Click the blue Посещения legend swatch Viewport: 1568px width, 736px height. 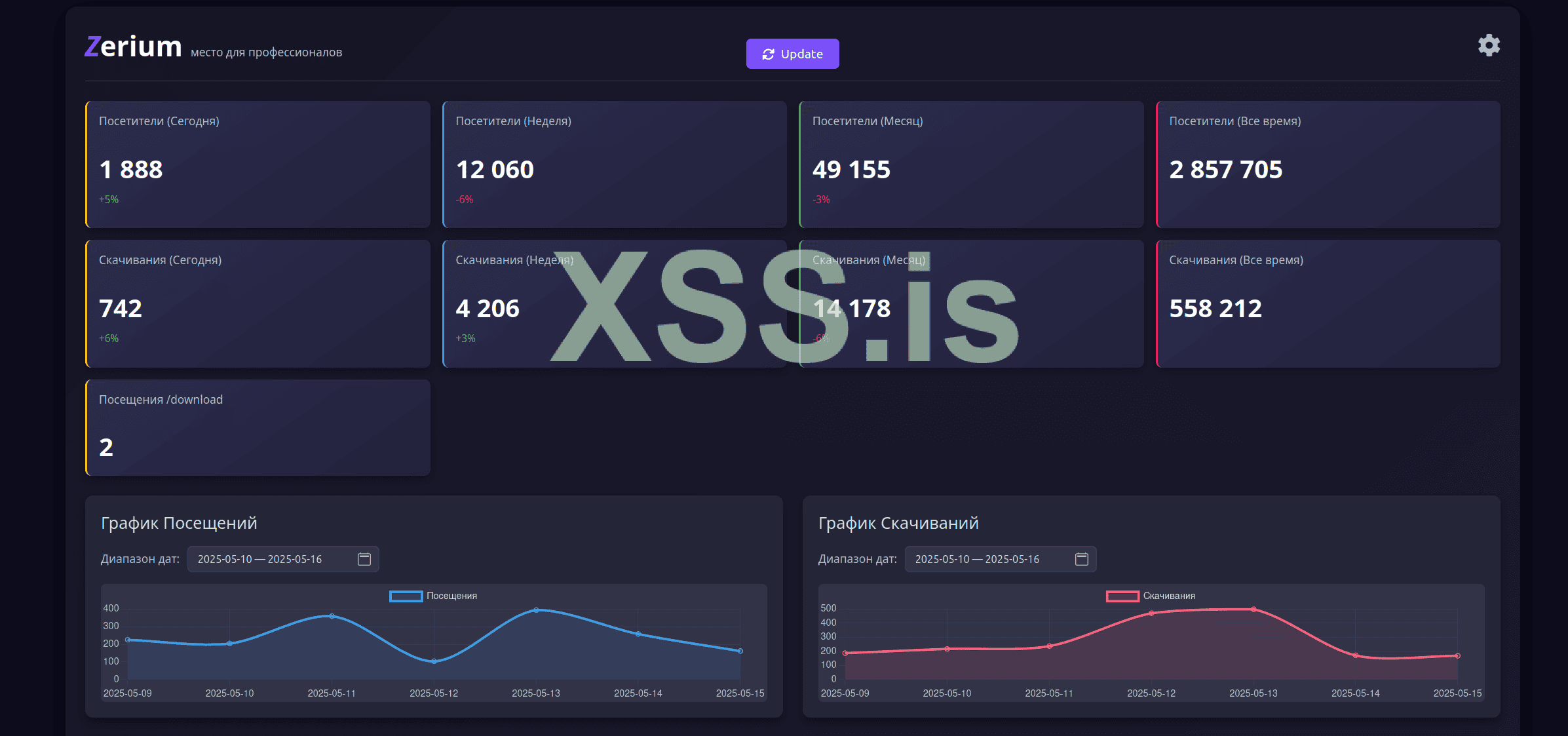406,596
